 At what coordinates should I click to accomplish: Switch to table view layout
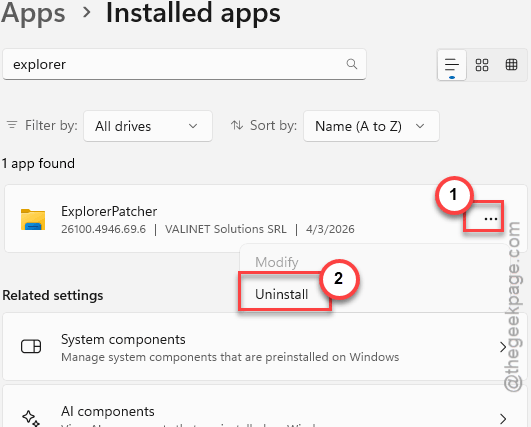(511, 65)
